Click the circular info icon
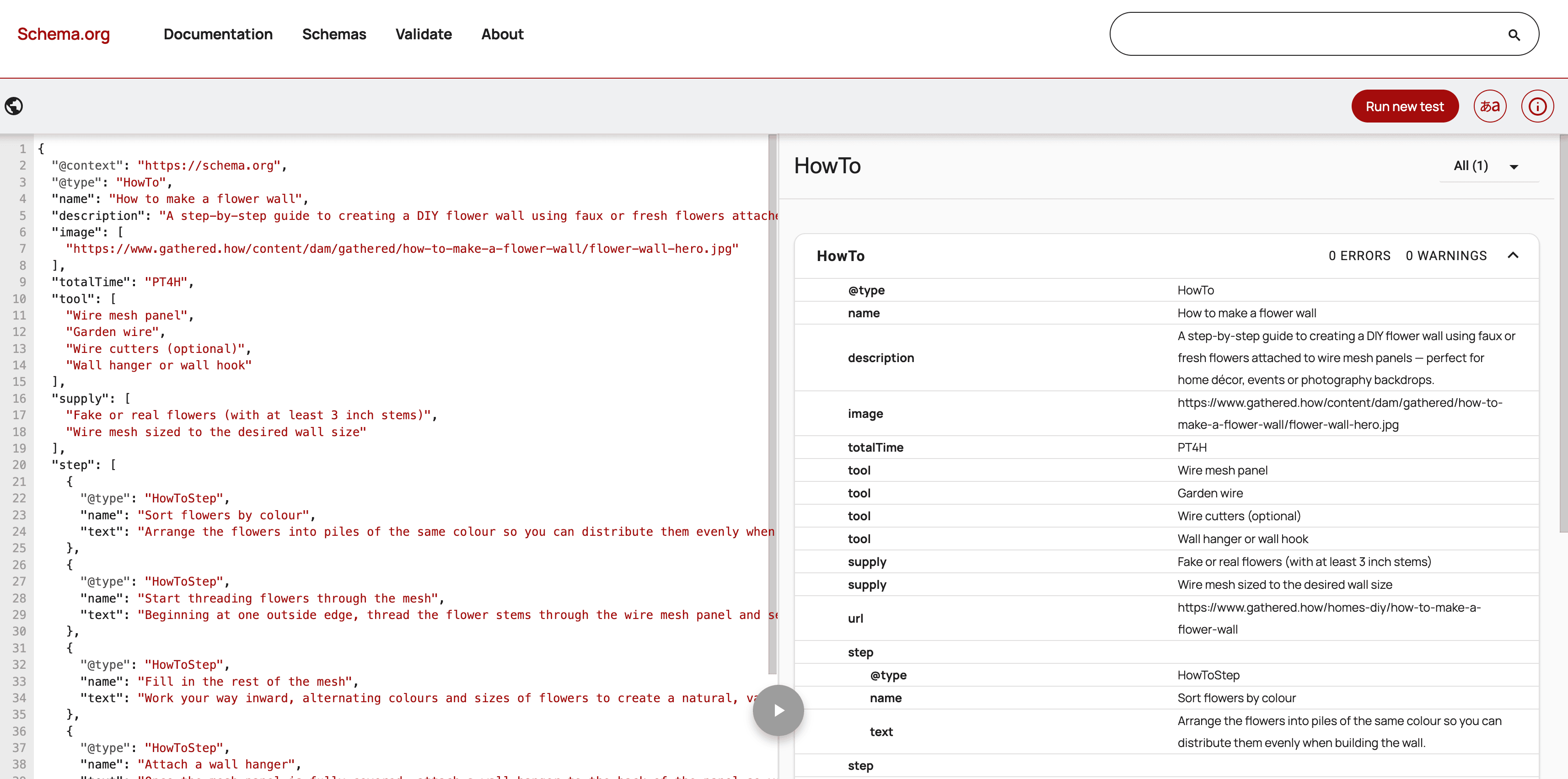This screenshot has width=1568, height=779. click(x=1537, y=105)
